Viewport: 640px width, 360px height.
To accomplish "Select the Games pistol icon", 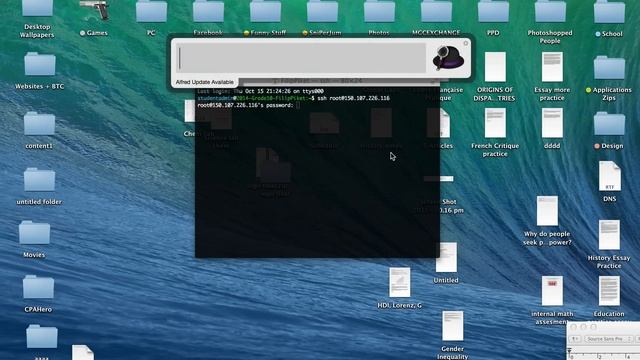I will (x=94, y=10).
